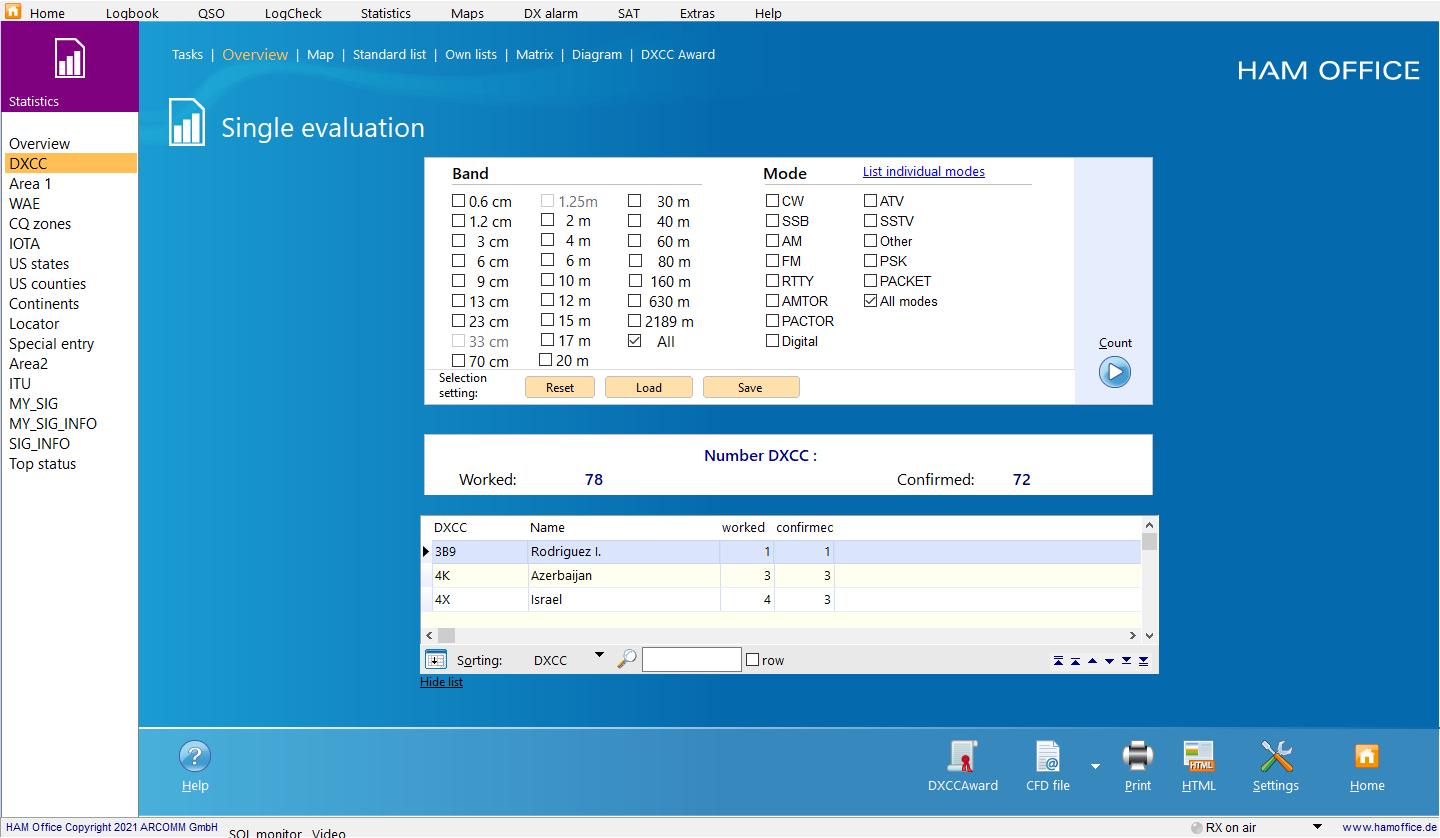
Task: Click the Reset selection button
Action: coord(560,388)
